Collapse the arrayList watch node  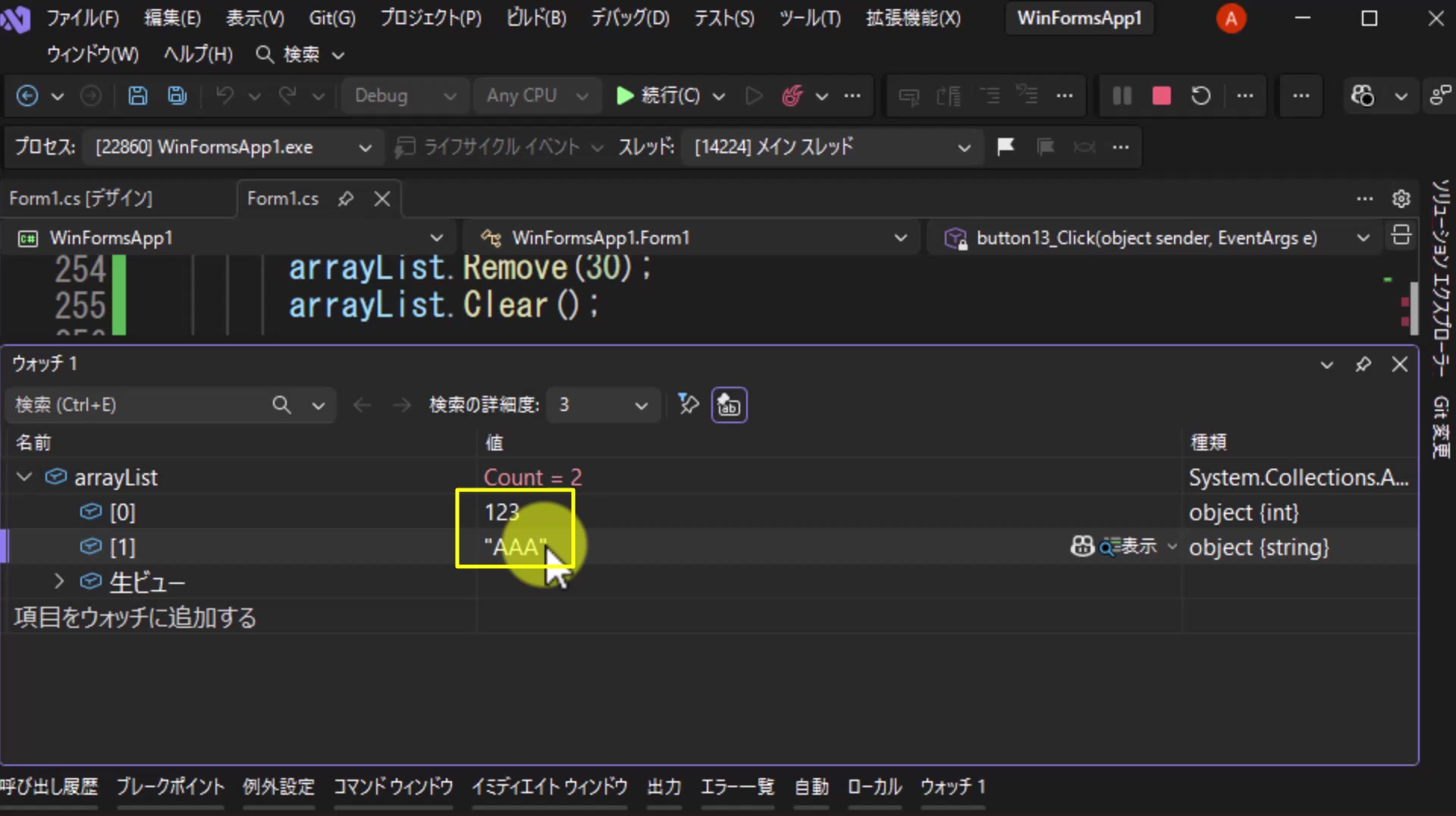24,477
